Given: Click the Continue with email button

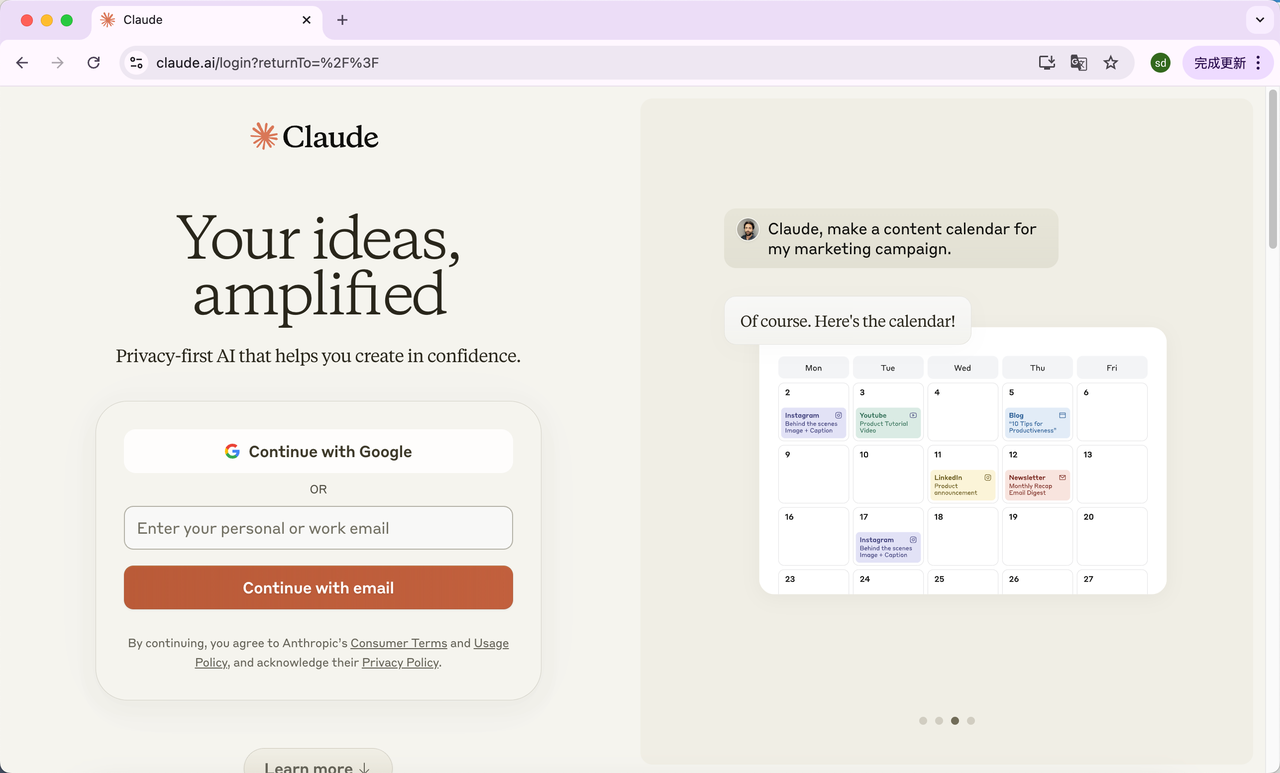Looking at the screenshot, I should pos(318,588).
